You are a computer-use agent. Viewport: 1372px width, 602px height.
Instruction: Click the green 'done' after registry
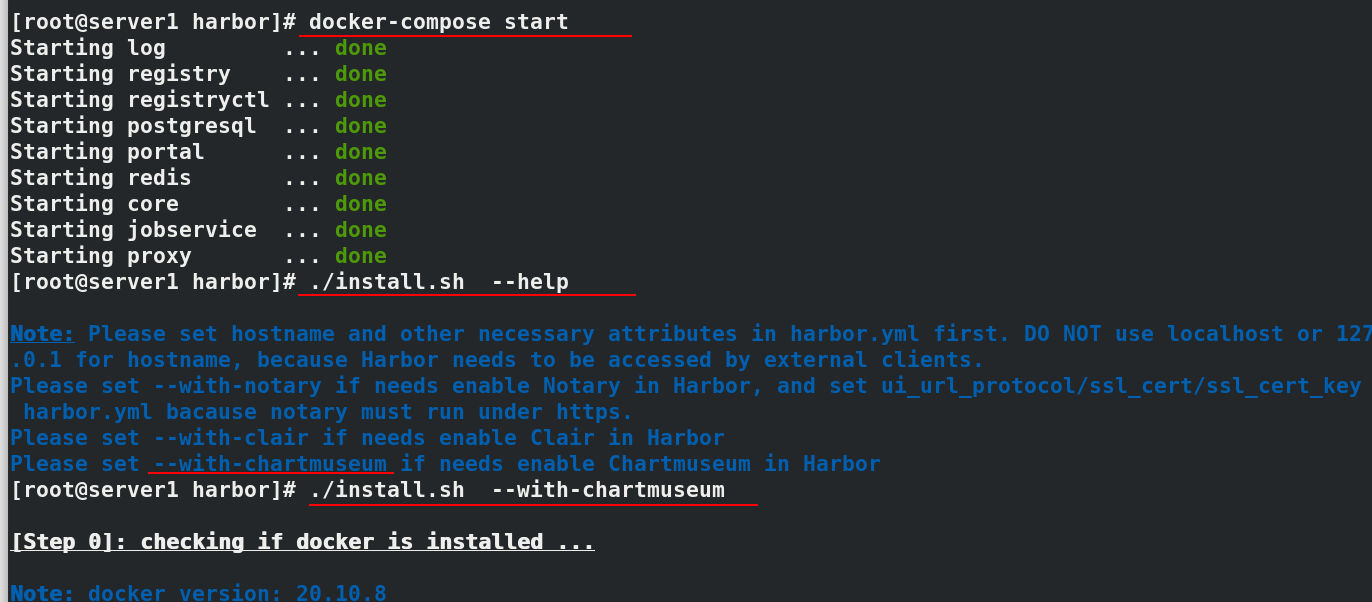[361, 74]
